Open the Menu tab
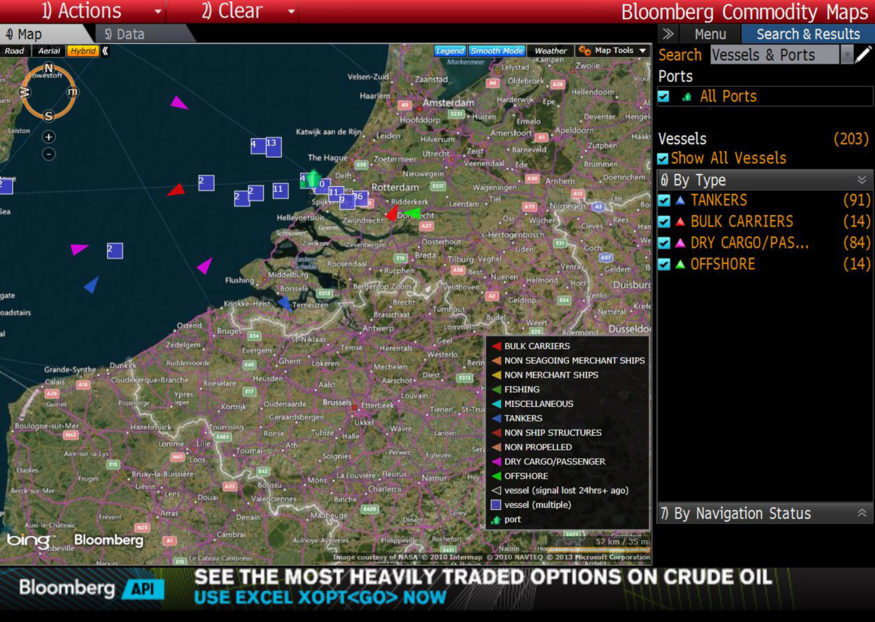Viewport: 875px width, 622px height. (x=710, y=35)
